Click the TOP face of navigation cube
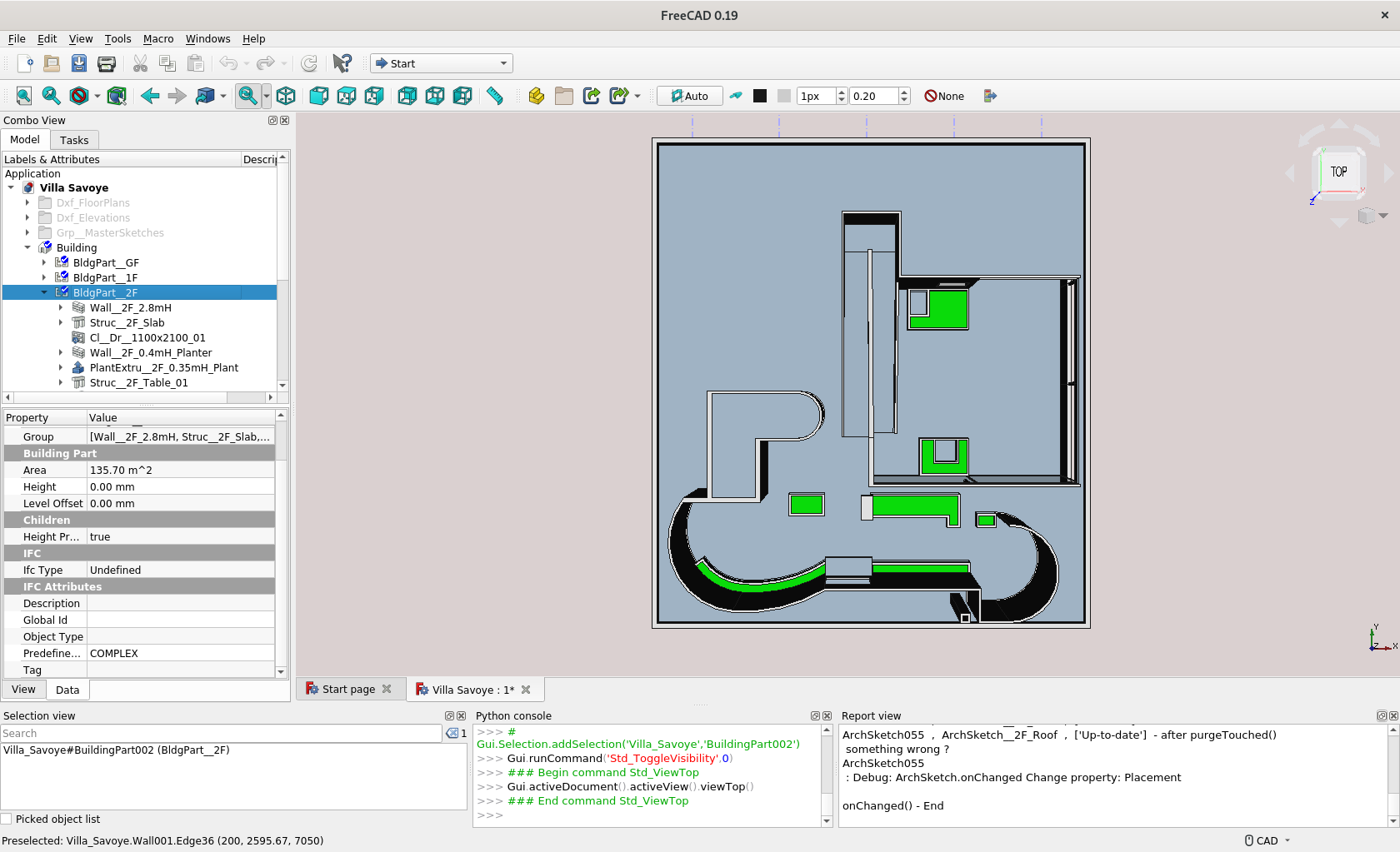This screenshot has height=852, width=1400. click(x=1338, y=172)
